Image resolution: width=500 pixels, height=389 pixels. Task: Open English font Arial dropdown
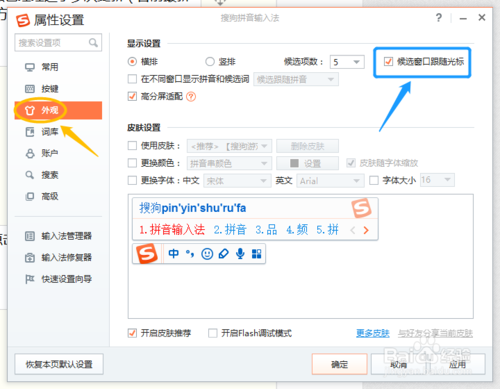pos(330,181)
